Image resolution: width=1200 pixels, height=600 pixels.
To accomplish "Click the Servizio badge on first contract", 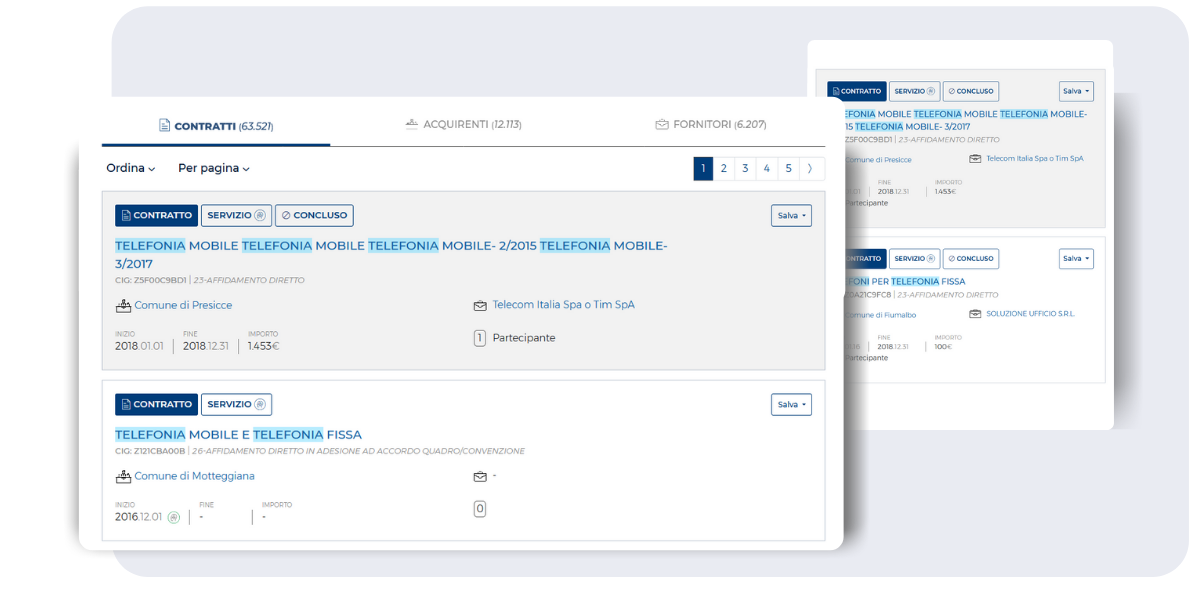I will point(236,215).
